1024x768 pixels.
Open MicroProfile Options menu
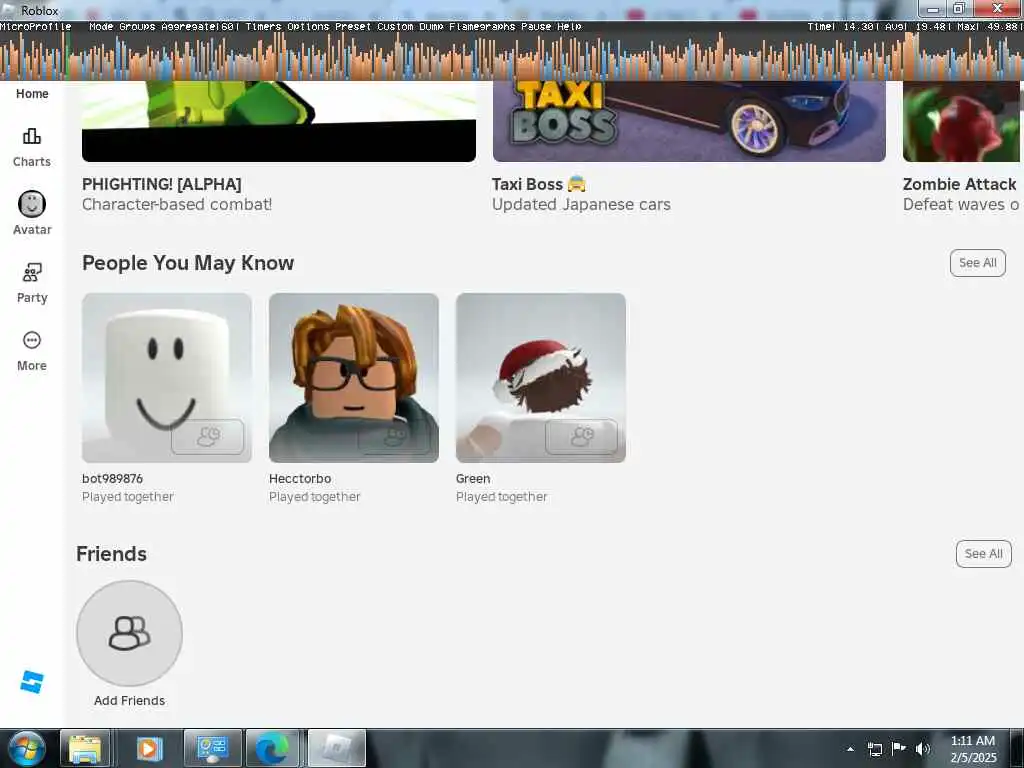[309, 27]
